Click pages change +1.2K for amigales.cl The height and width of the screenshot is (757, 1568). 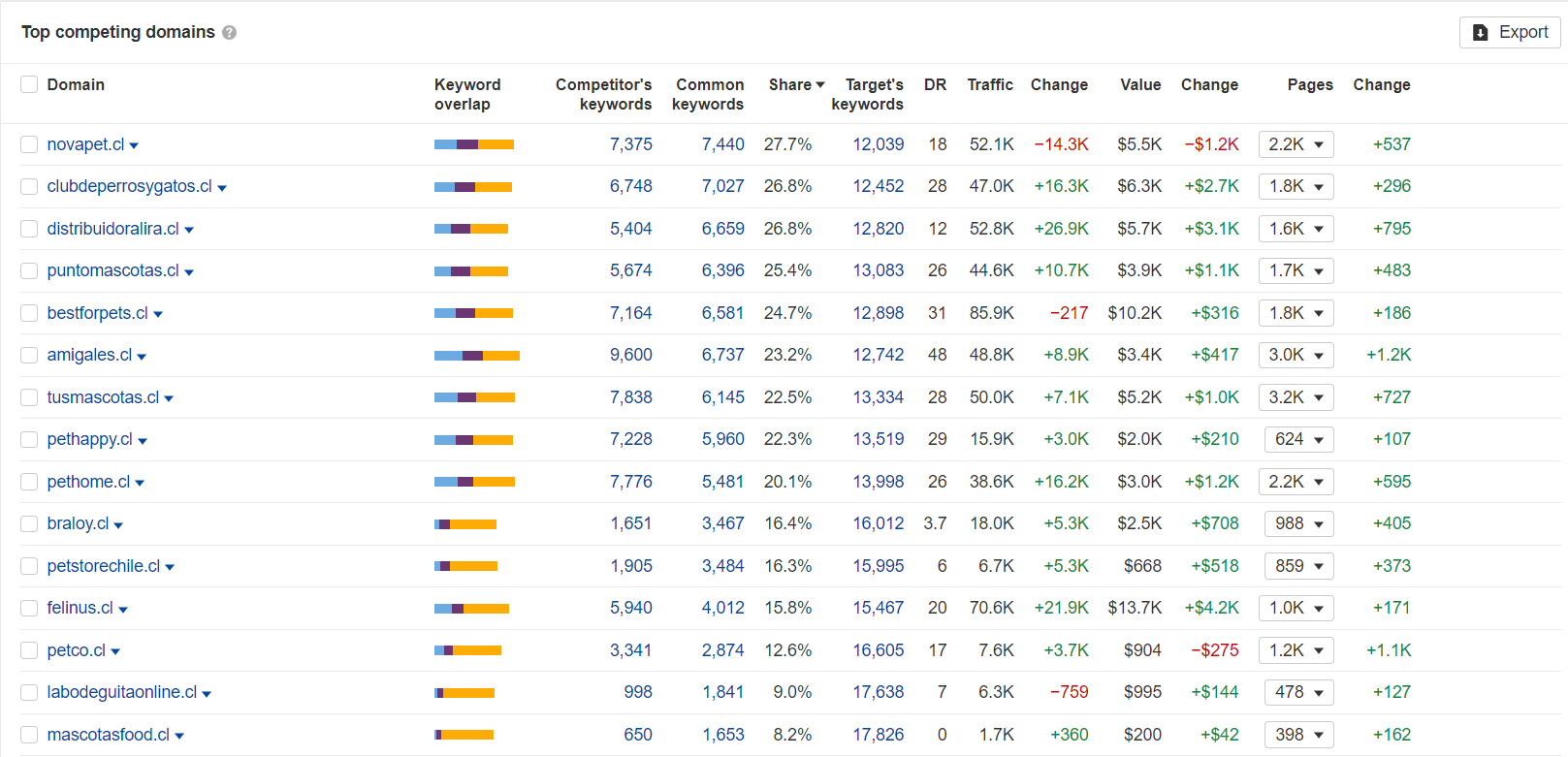1389,355
